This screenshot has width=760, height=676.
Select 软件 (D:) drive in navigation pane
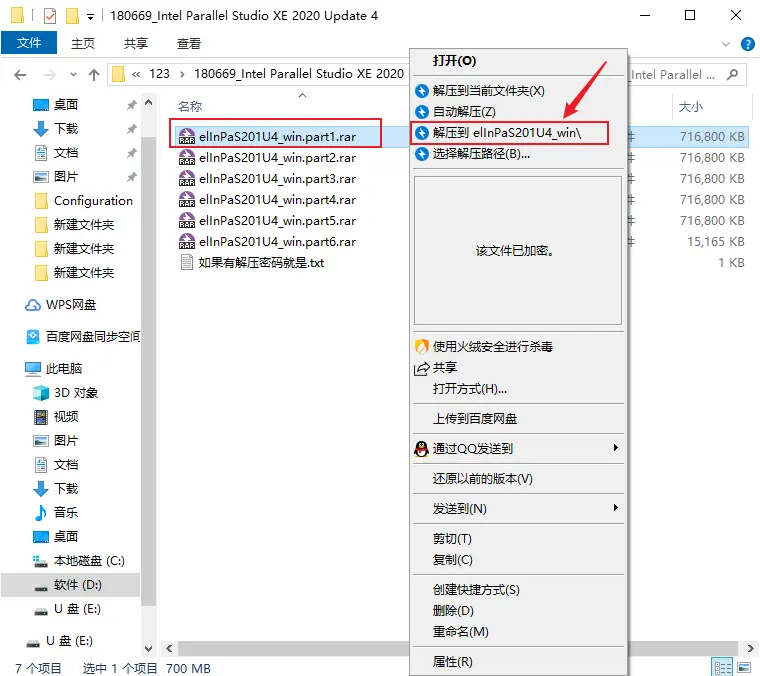pos(71,585)
